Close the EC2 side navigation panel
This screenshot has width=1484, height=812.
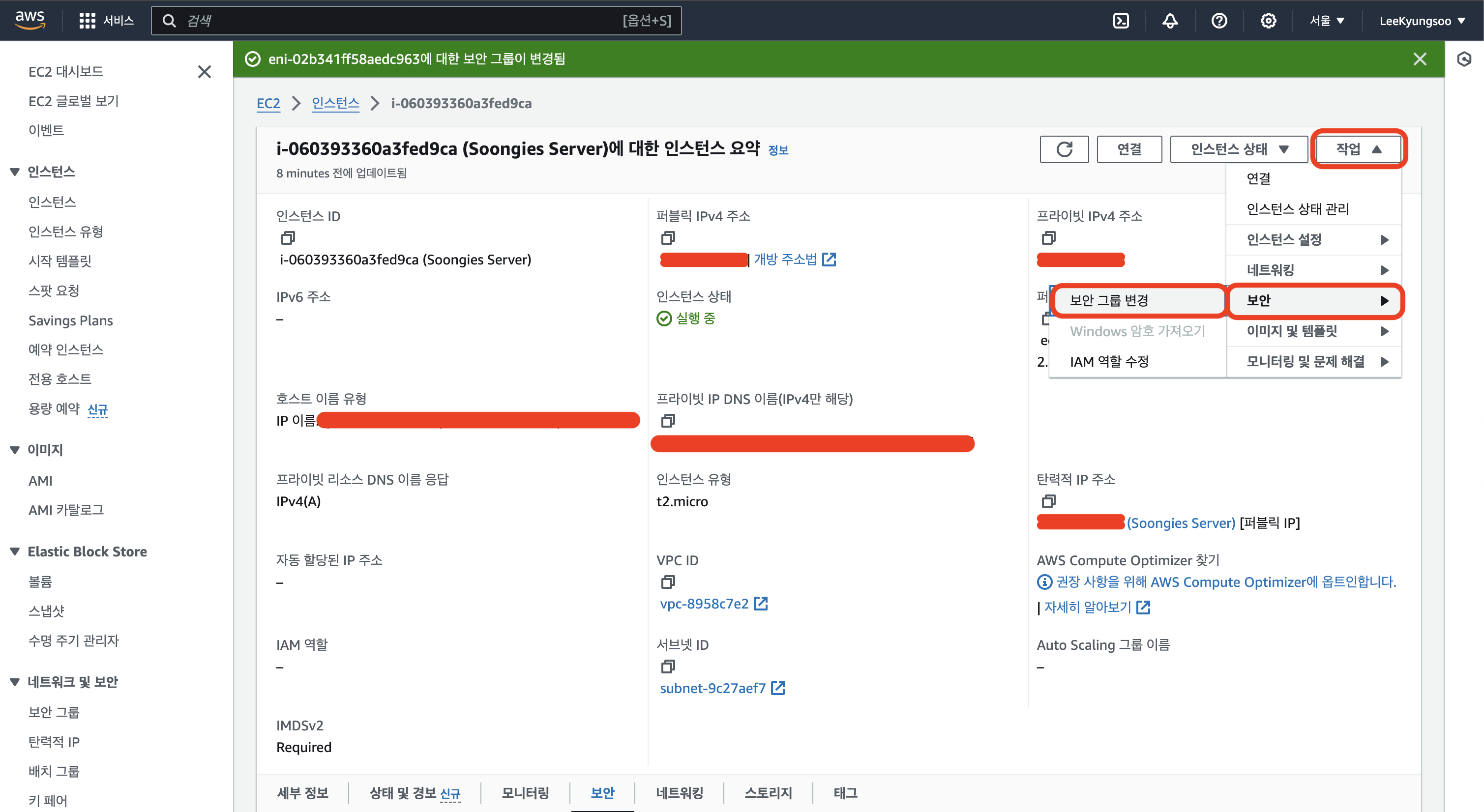(204, 71)
